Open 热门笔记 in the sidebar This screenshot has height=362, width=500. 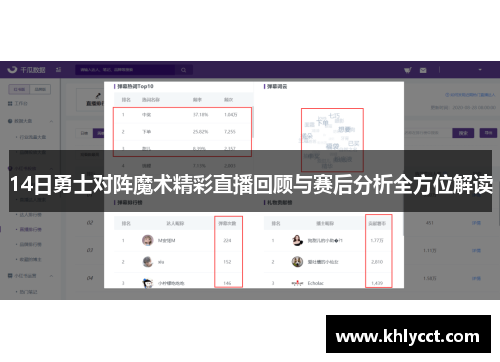(28, 292)
